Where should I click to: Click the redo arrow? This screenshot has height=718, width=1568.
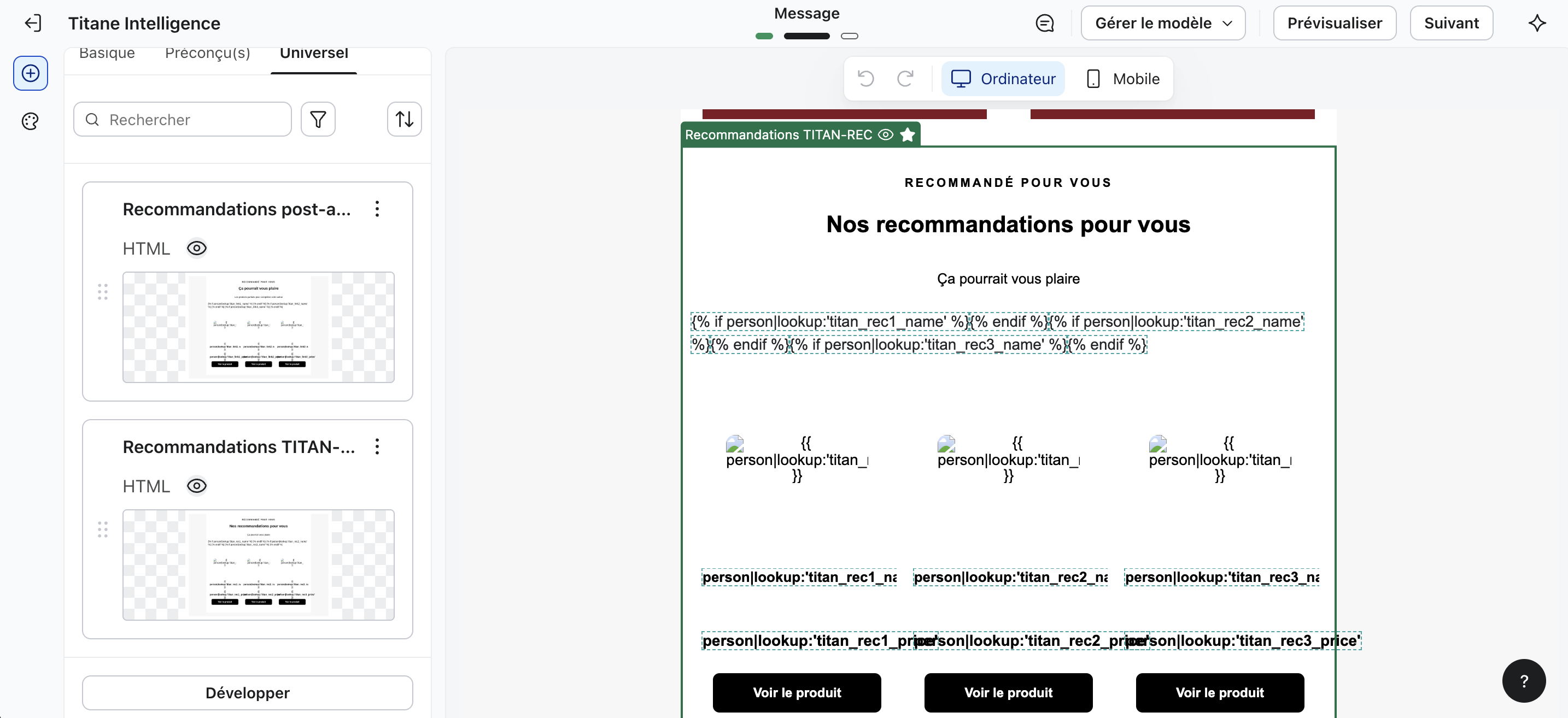point(906,79)
